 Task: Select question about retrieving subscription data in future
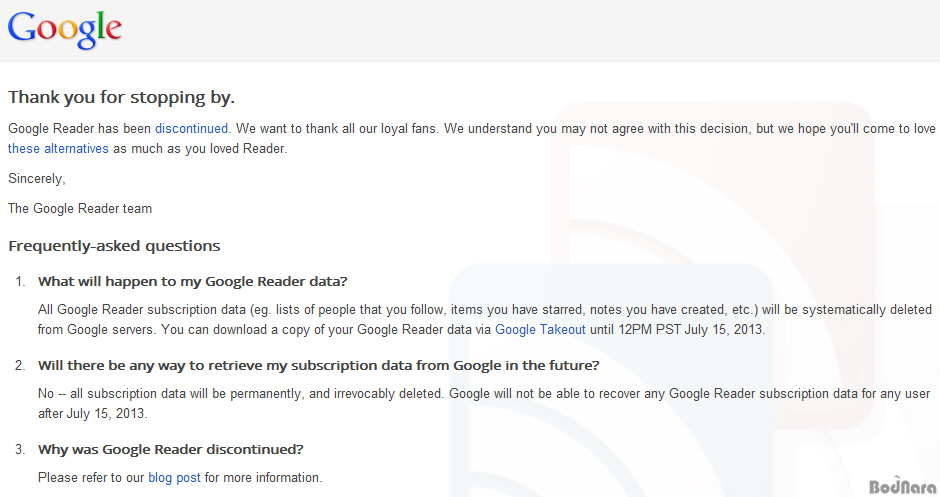[318, 365]
